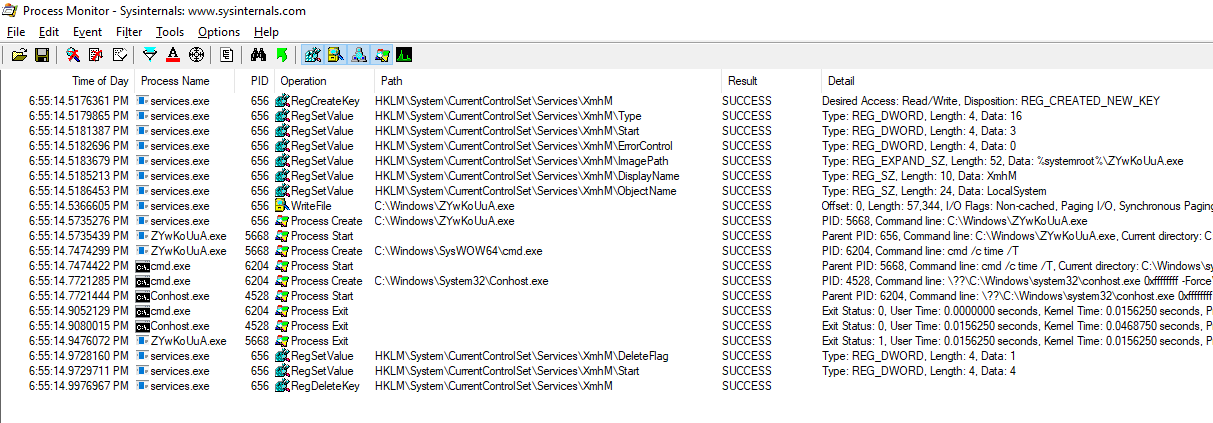Open the Options menu
This screenshot has width=1213, height=423.
(x=219, y=32)
